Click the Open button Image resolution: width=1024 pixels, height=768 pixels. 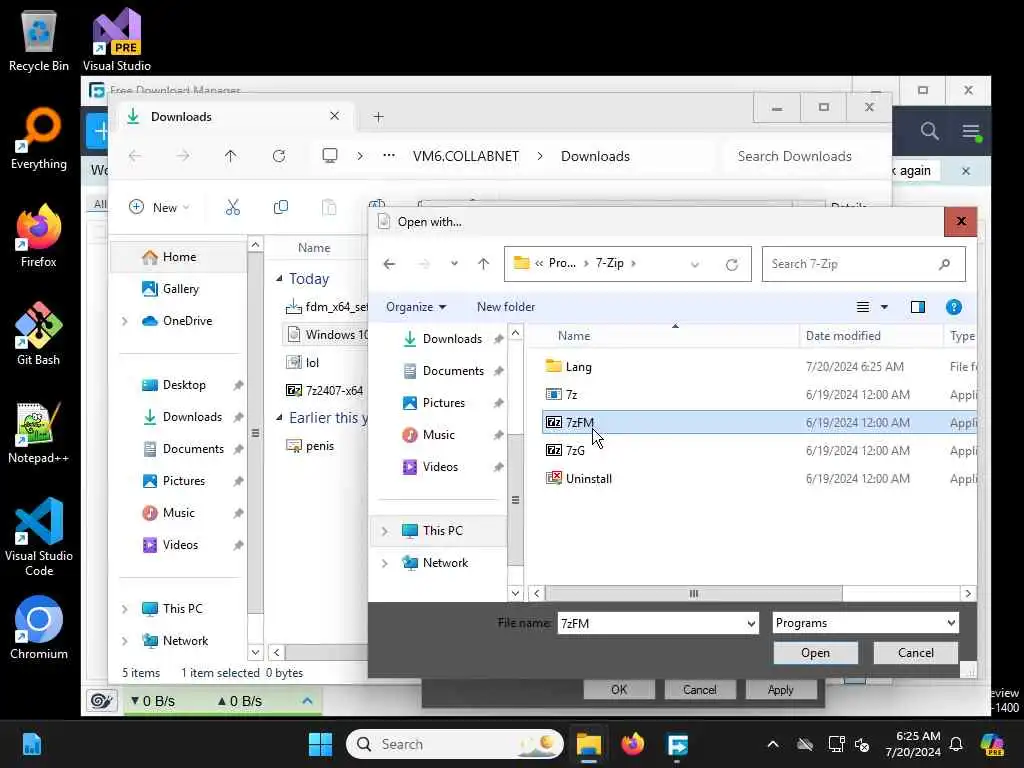click(x=815, y=653)
